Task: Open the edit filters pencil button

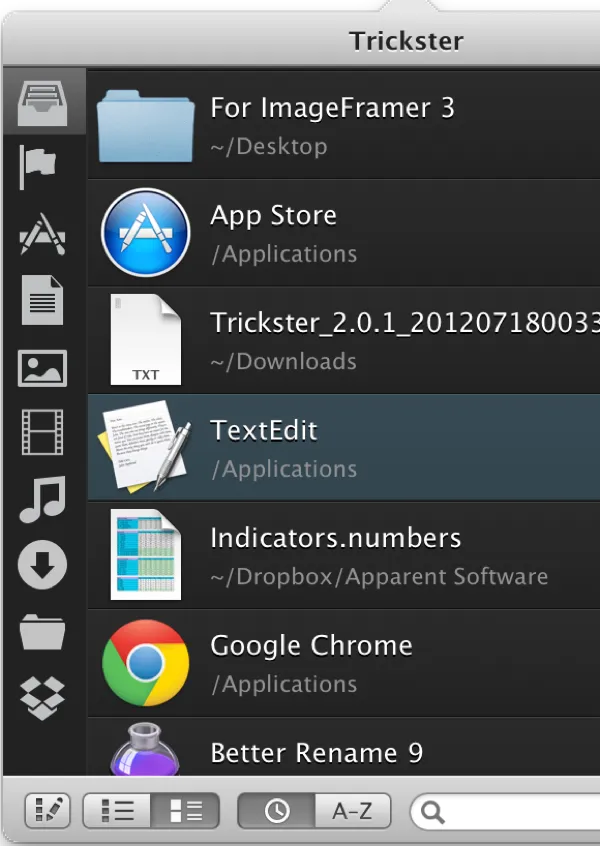Action: pos(47,810)
